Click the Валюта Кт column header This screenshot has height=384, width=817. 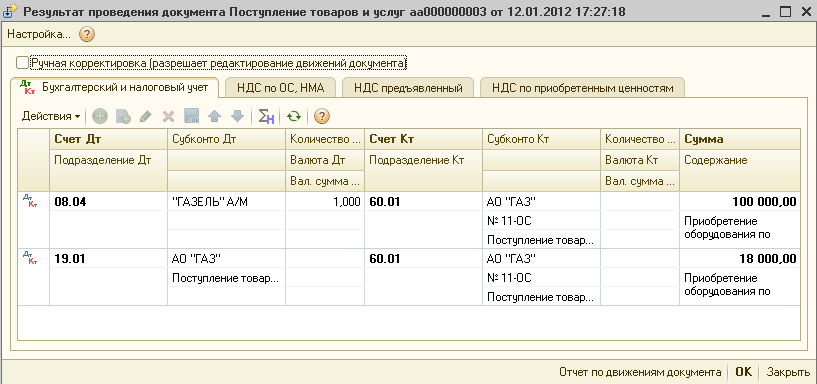coord(640,160)
